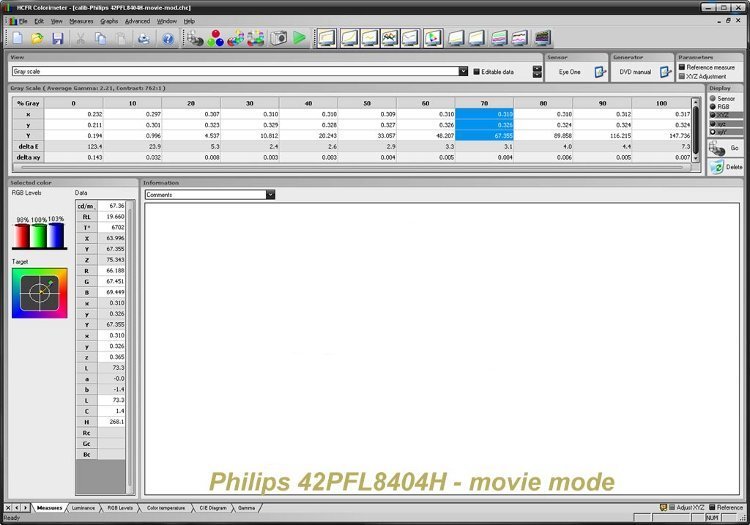Screen dimensions: 750x525
Task: Configure the DVD manual generator icon
Action: (664, 72)
